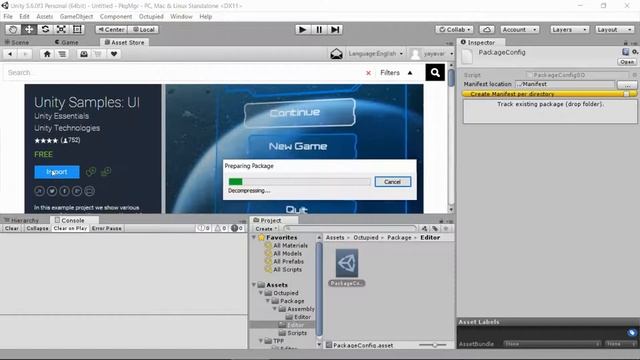Click the black search magnifier button

435,73
